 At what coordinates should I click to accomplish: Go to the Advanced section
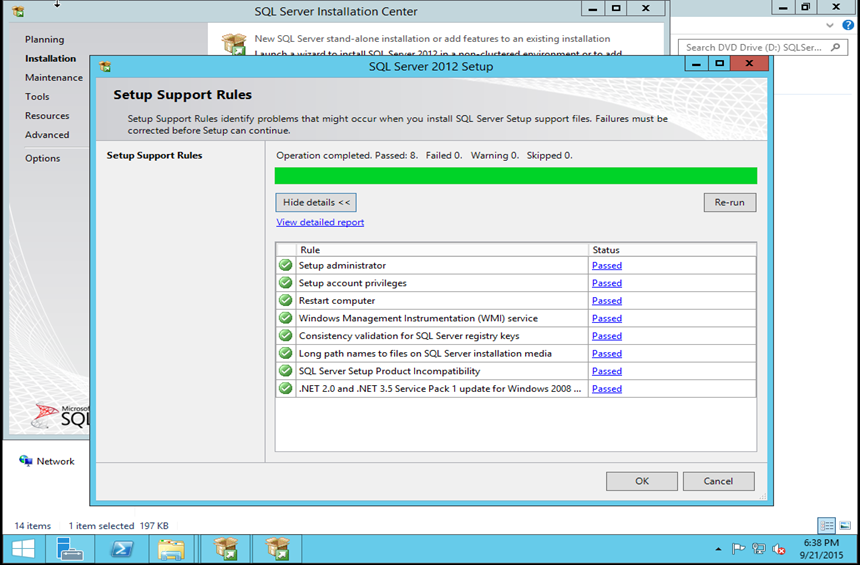coord(47,135)
